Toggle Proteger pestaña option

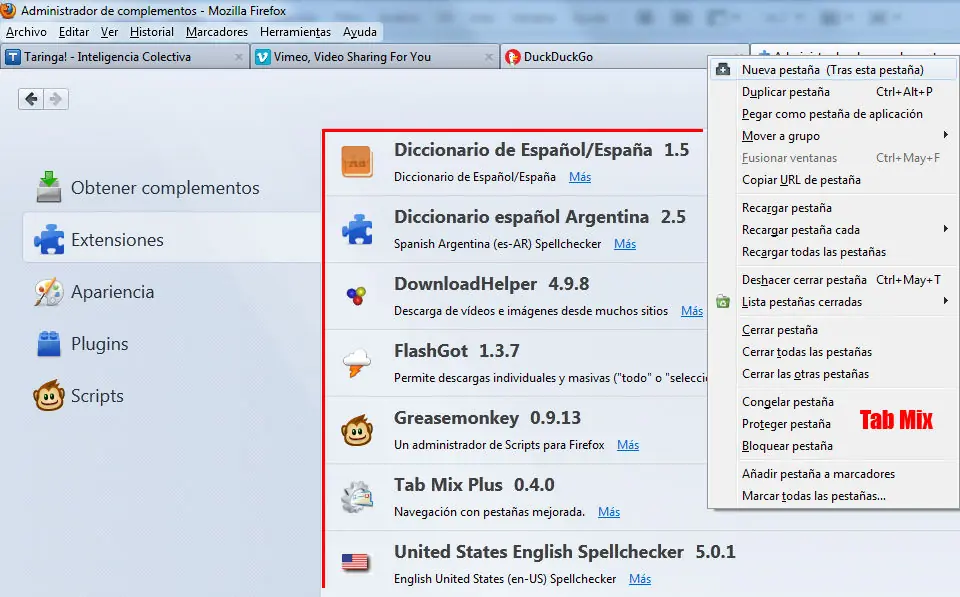coord(834,424)
